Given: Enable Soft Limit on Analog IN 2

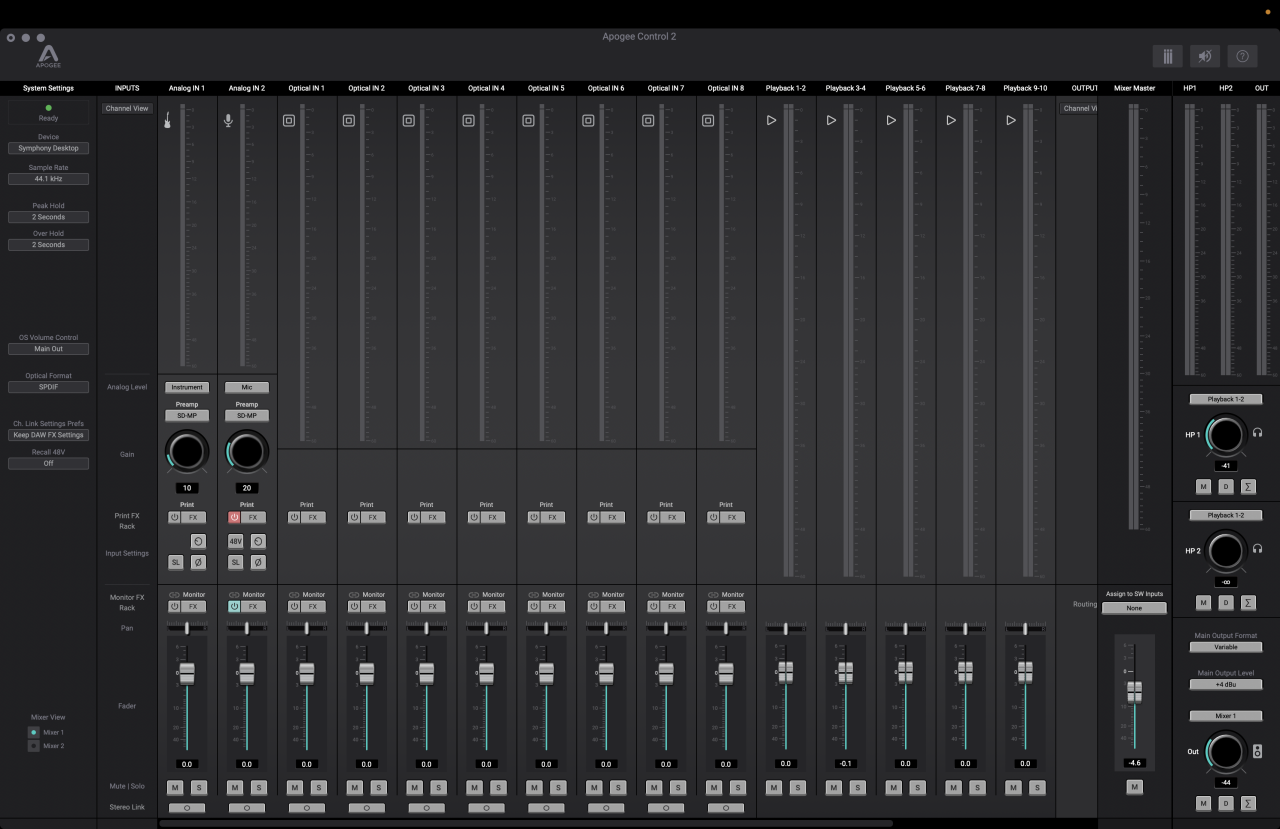Looking at the screenshot, I should 236,562.
